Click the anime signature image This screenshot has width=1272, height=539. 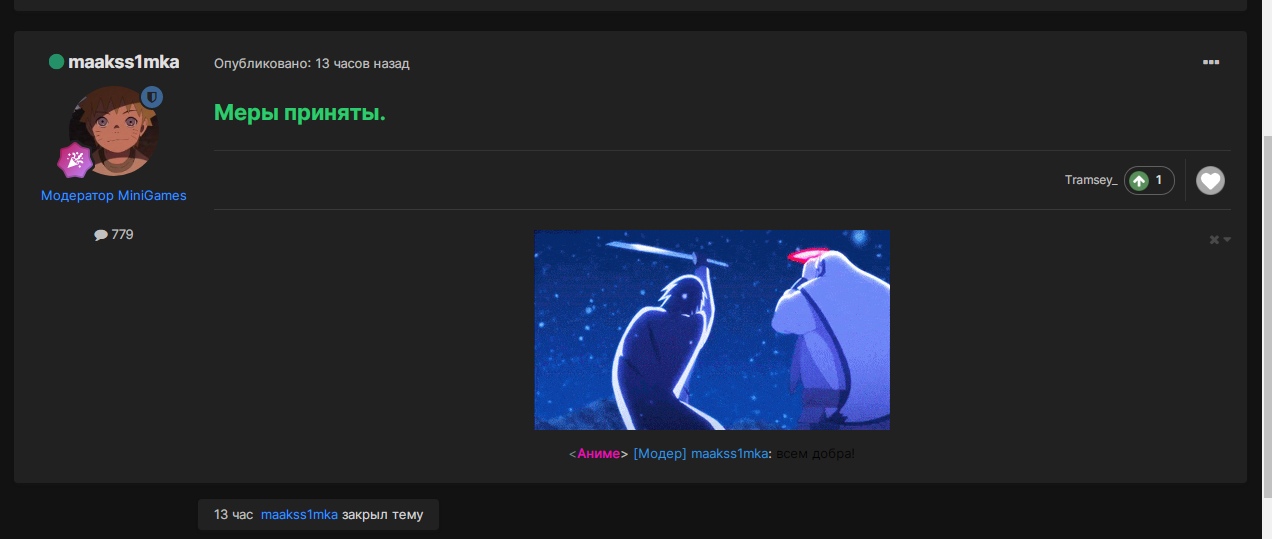[711, 330]
